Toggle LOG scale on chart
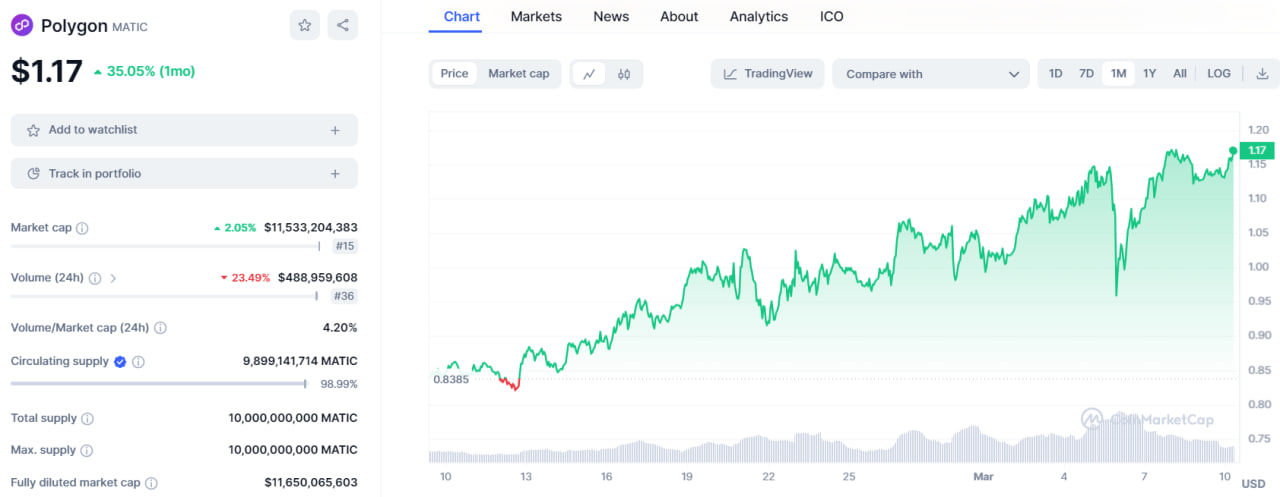This screenshot has height=497, width=1280. pos(1219,74)
